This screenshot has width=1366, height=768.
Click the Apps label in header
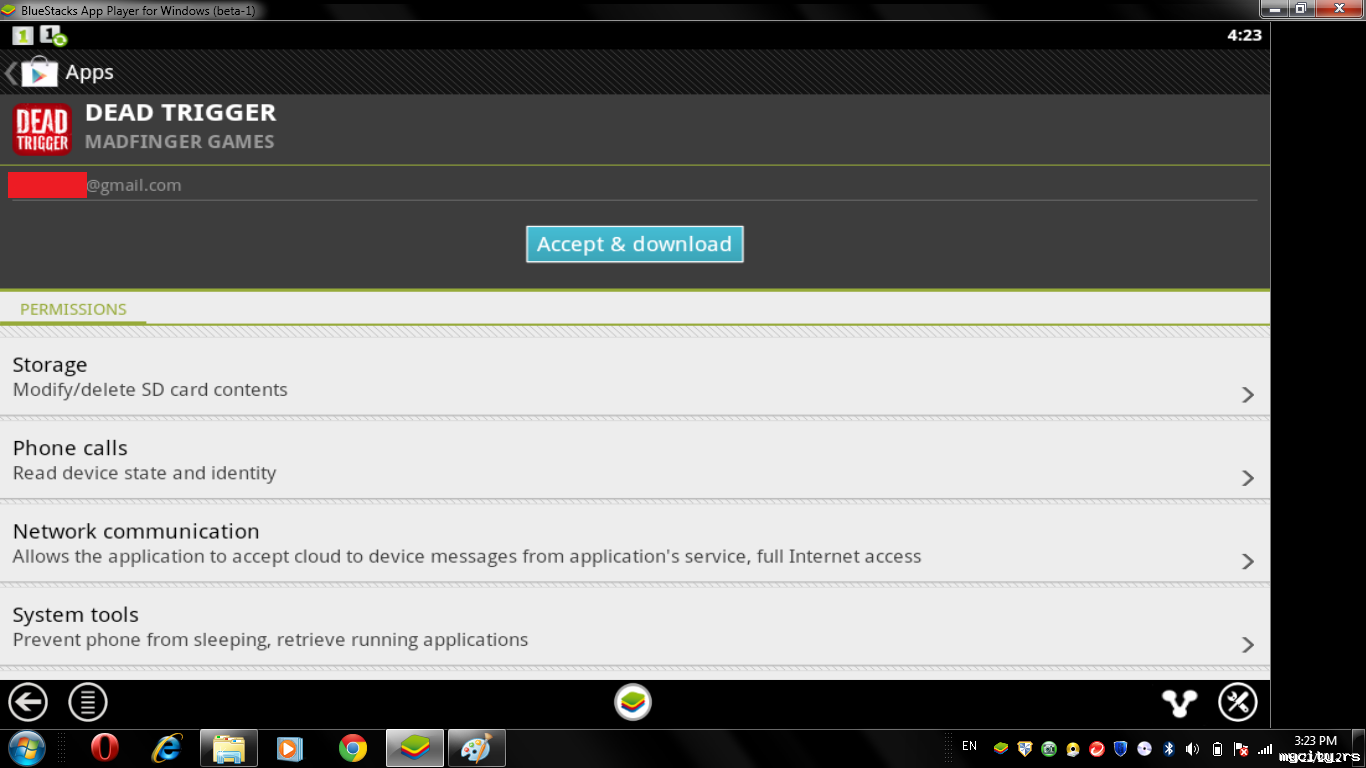[x=90, y=73]
